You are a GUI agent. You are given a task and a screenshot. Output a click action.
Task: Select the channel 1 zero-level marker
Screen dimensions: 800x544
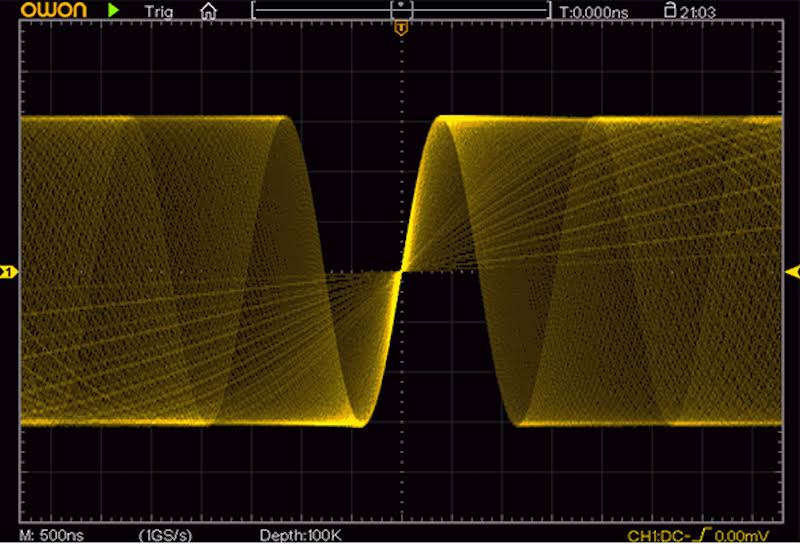pyautogui.click(x=9, y=272)
